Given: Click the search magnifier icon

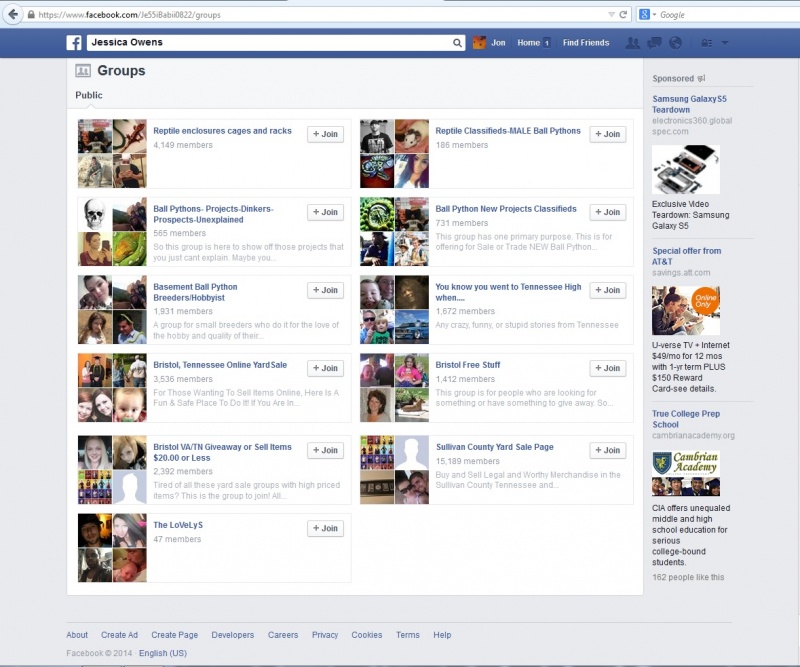Looking at the screenshot, I should (x=457, y=43).
